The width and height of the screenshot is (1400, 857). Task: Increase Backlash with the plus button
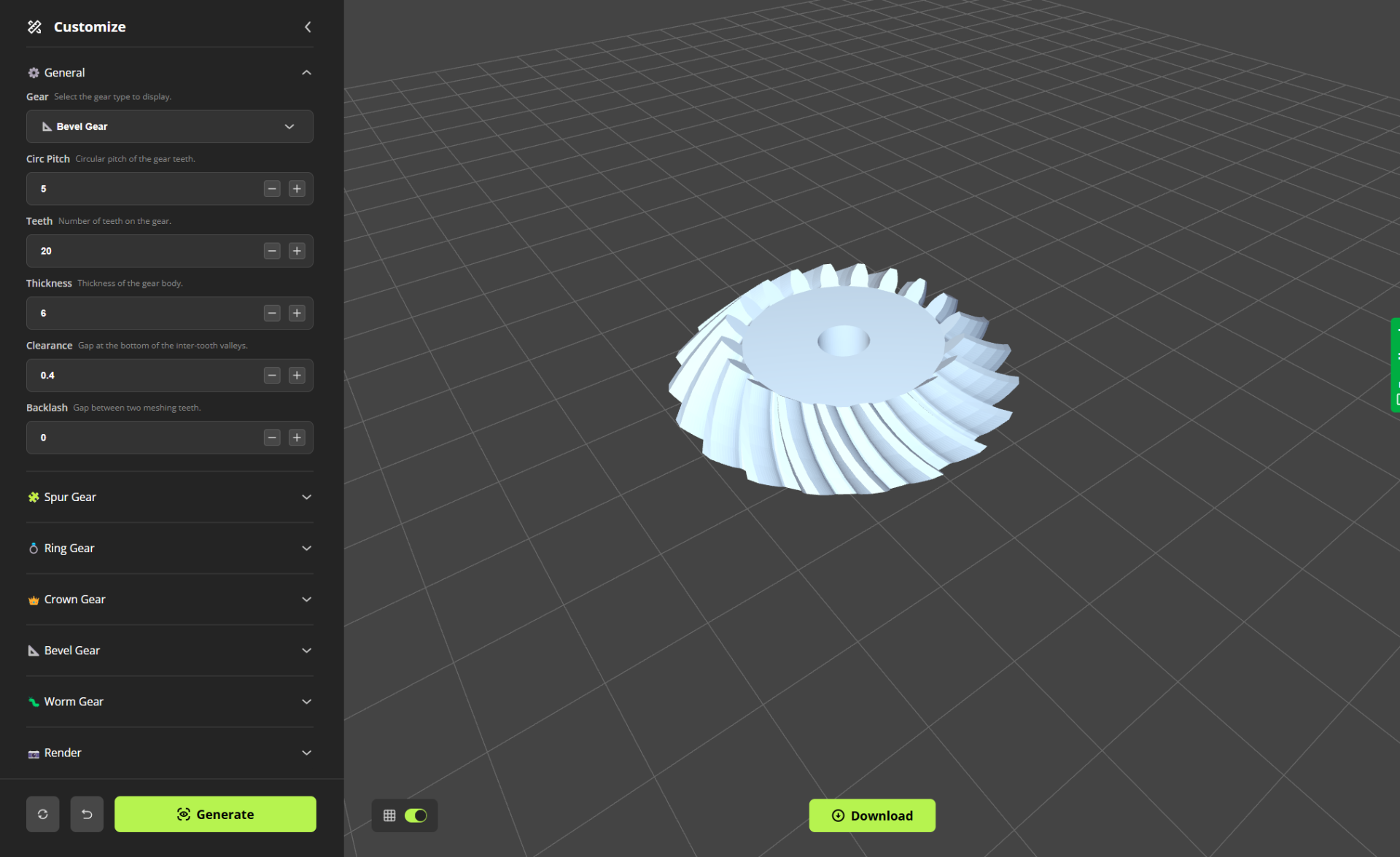[x=297, y=438]
